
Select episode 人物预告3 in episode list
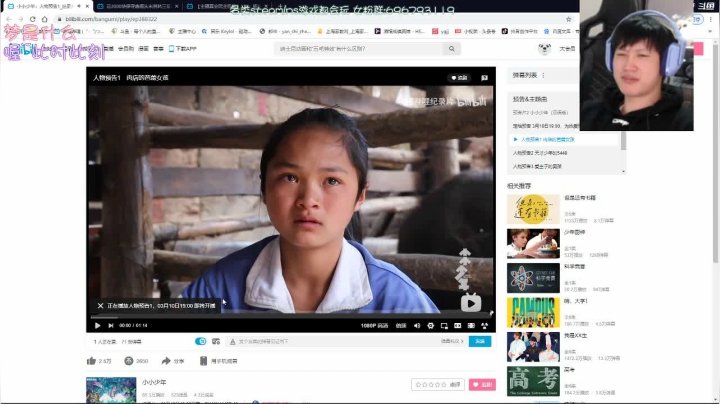tap(537, 166)
